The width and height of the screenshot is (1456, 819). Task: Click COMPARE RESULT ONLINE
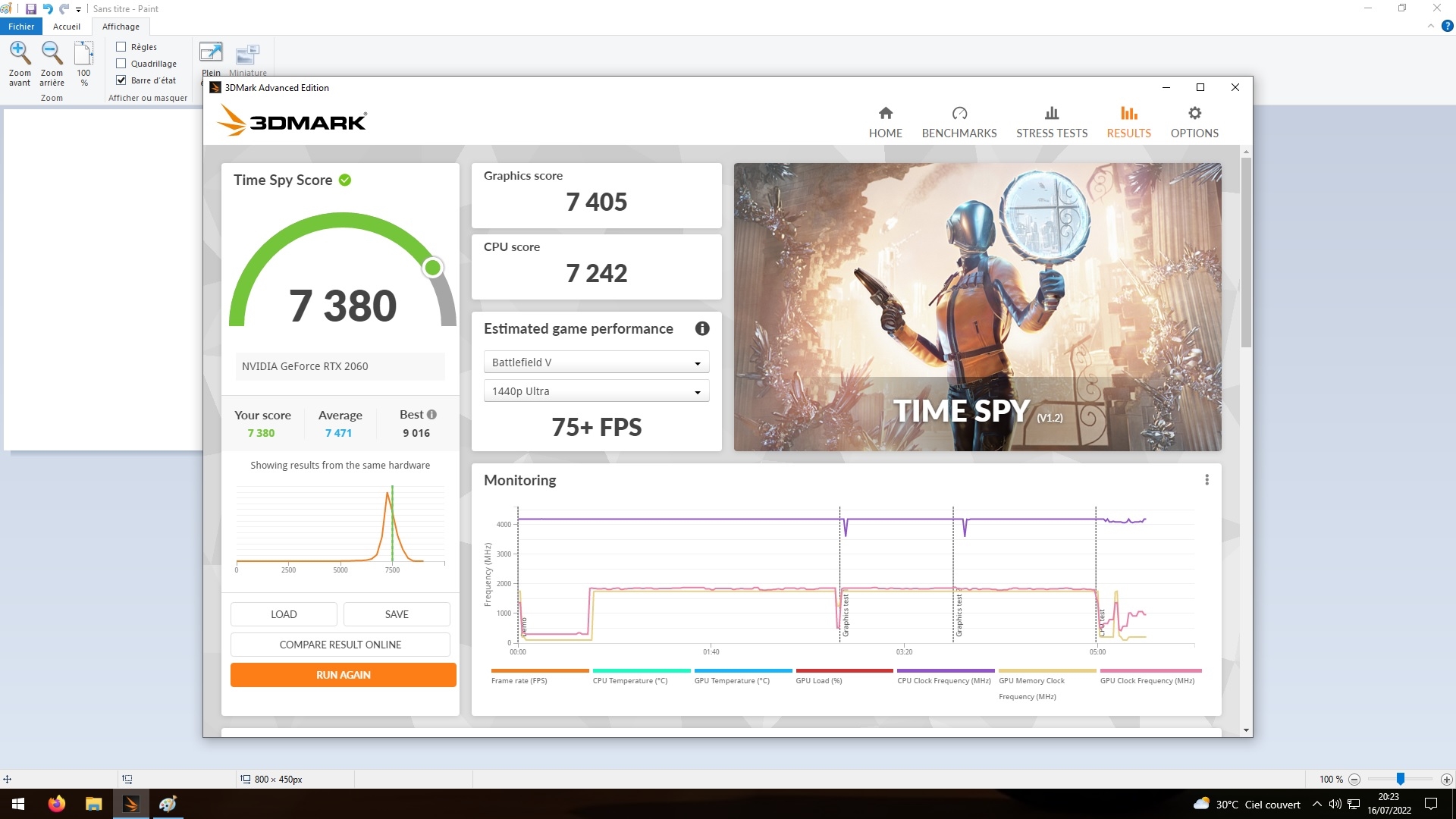(340, 645)
